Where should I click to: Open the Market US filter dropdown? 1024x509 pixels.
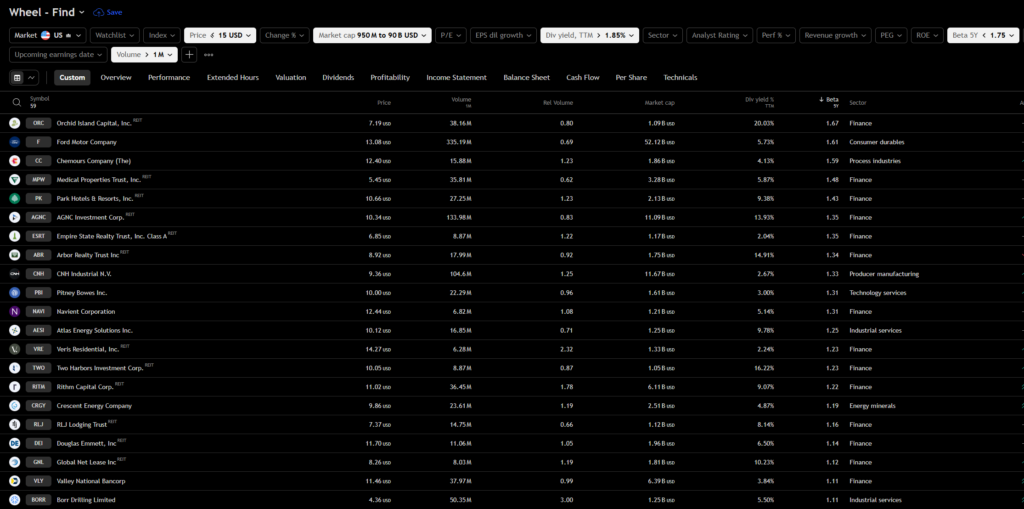[48, 35]
